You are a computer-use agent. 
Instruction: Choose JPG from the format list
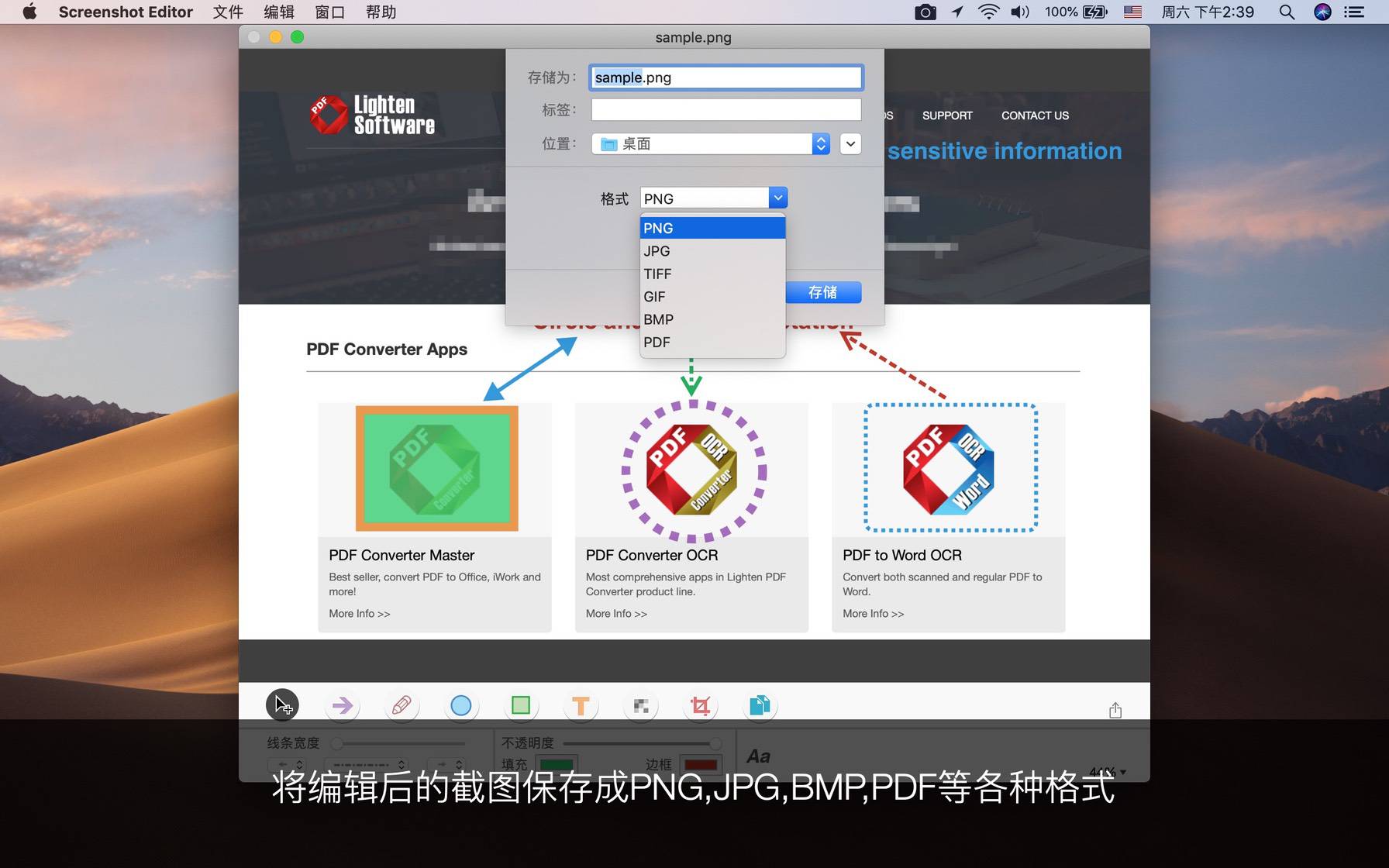point(712,251)
